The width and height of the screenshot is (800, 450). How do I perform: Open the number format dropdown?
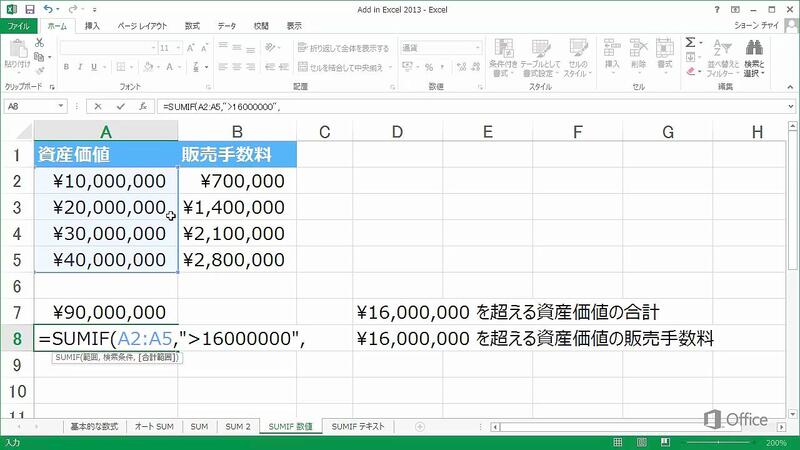point(478,48)
